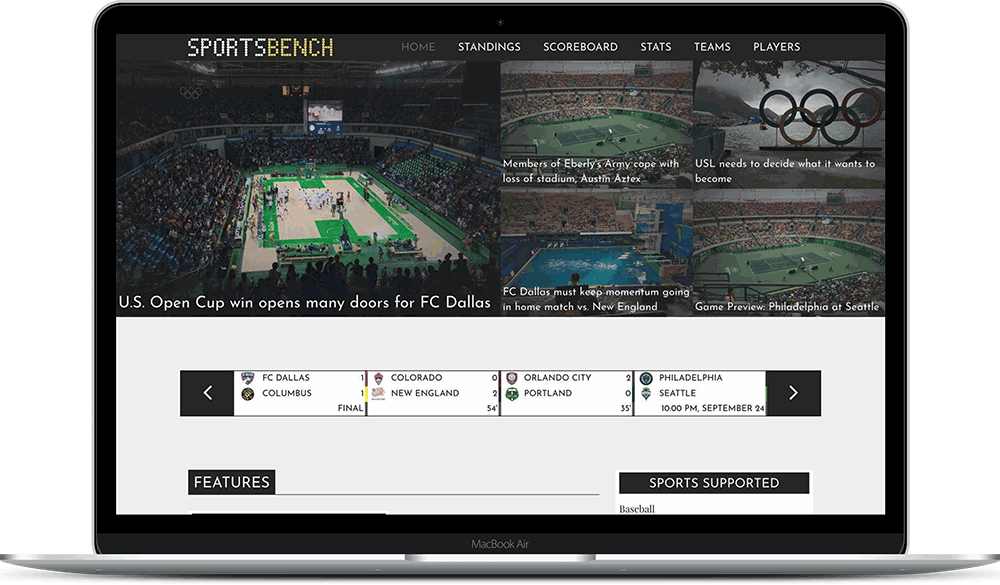Viewport: 1000px width, 585px height.
Task: Open FC Dallas must keep momentum article
Action: [596, 299]
